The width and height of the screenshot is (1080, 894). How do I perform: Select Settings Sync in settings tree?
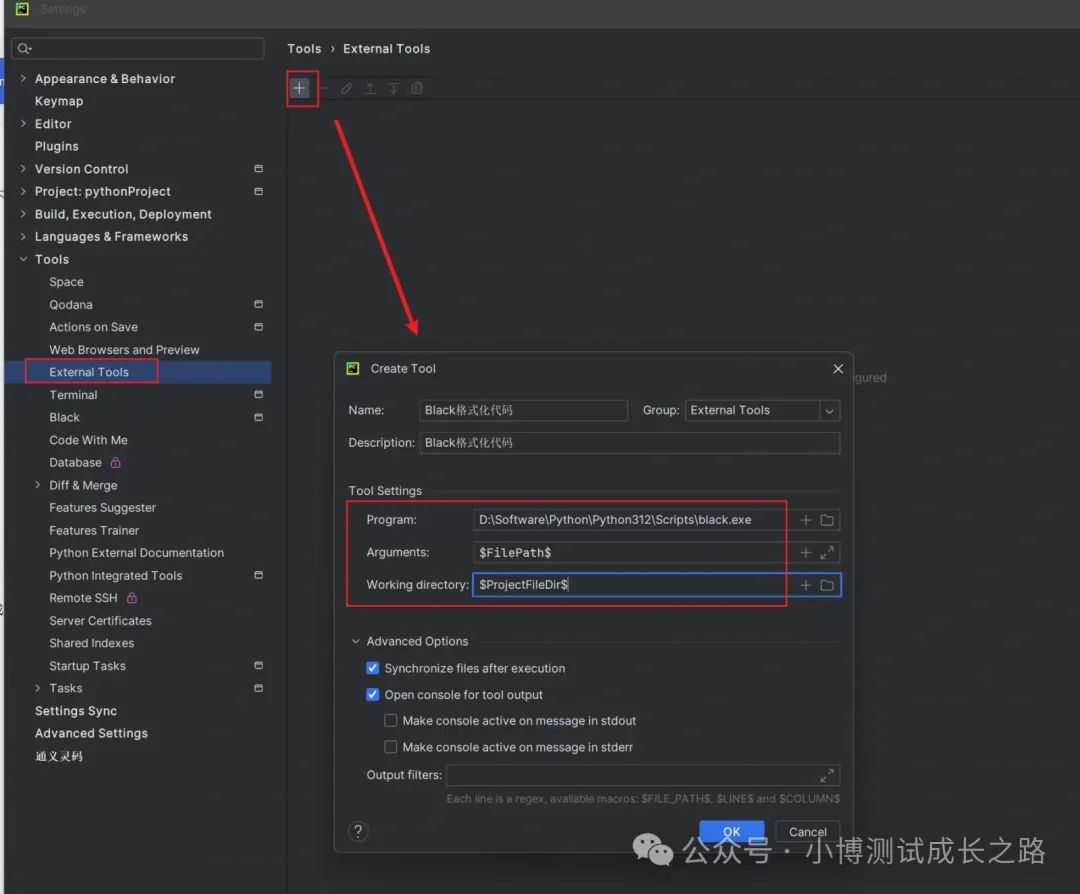pos(76,711)
